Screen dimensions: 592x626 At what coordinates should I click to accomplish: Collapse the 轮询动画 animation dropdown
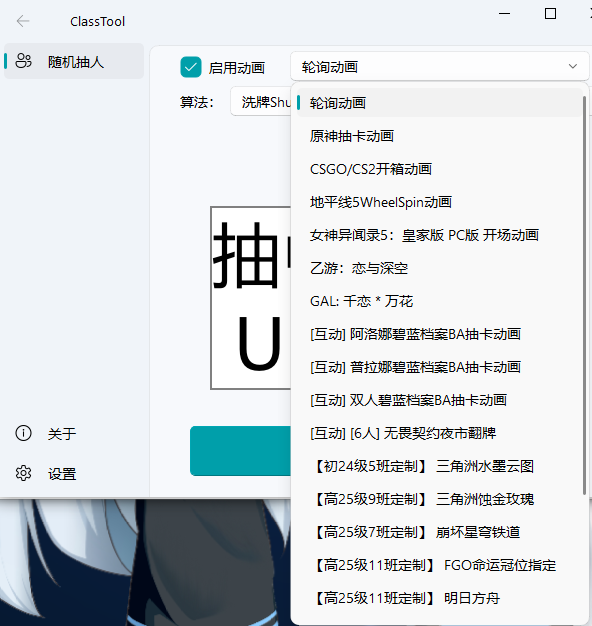(440, 66)
